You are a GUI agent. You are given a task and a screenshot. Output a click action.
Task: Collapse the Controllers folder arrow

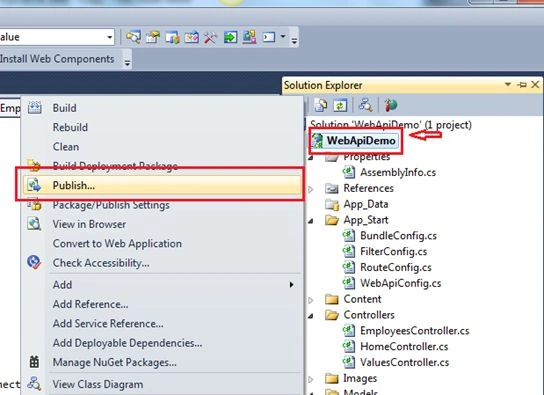point(311,316)
